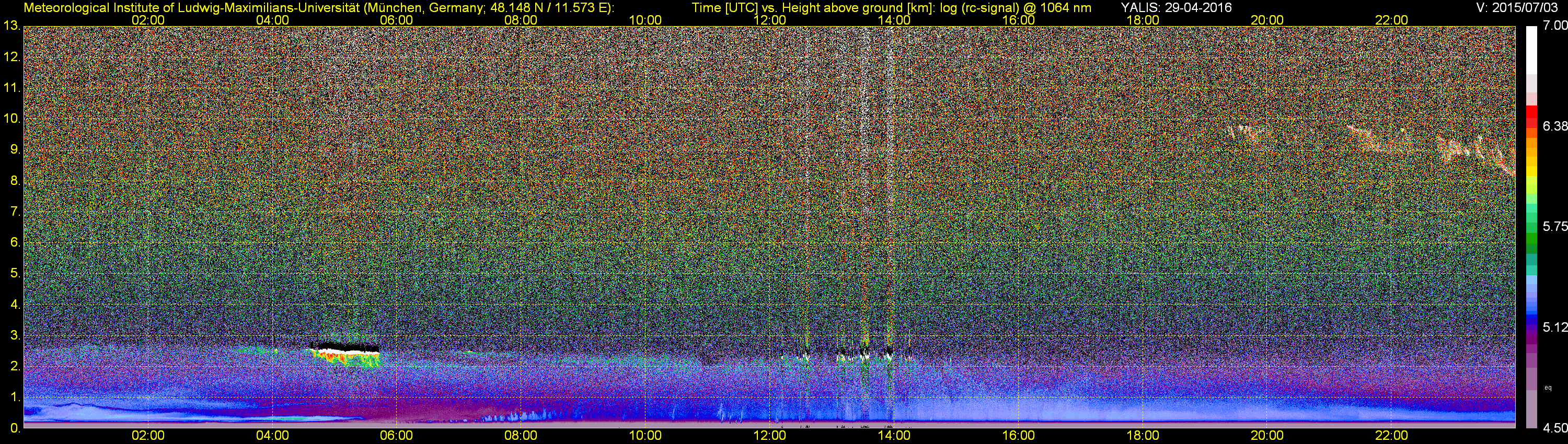Select the 10 km height axis label
This screenshot has width=1568, height=444.
coord(11,119)
